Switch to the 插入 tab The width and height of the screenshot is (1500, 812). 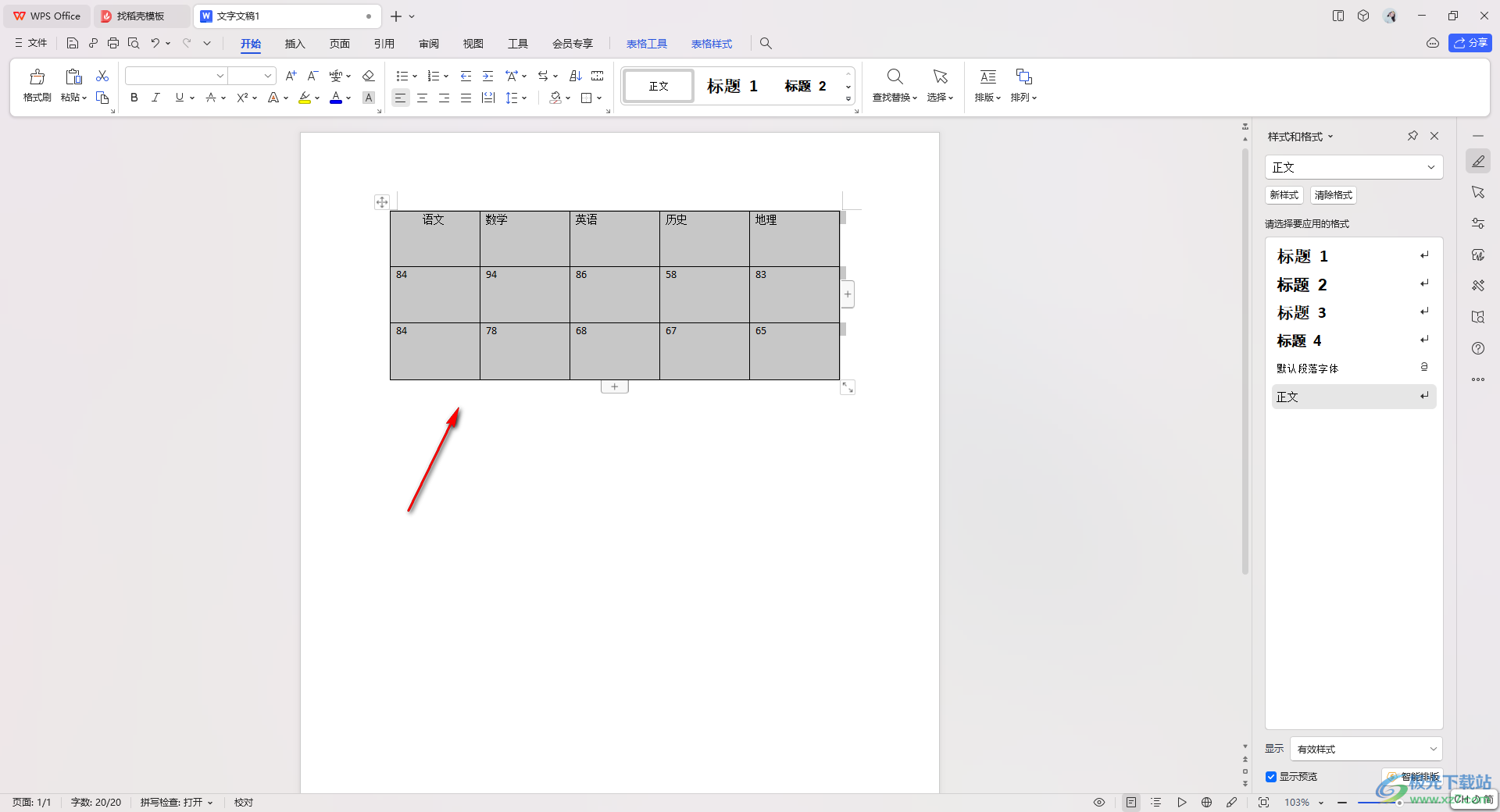[295, 44]
